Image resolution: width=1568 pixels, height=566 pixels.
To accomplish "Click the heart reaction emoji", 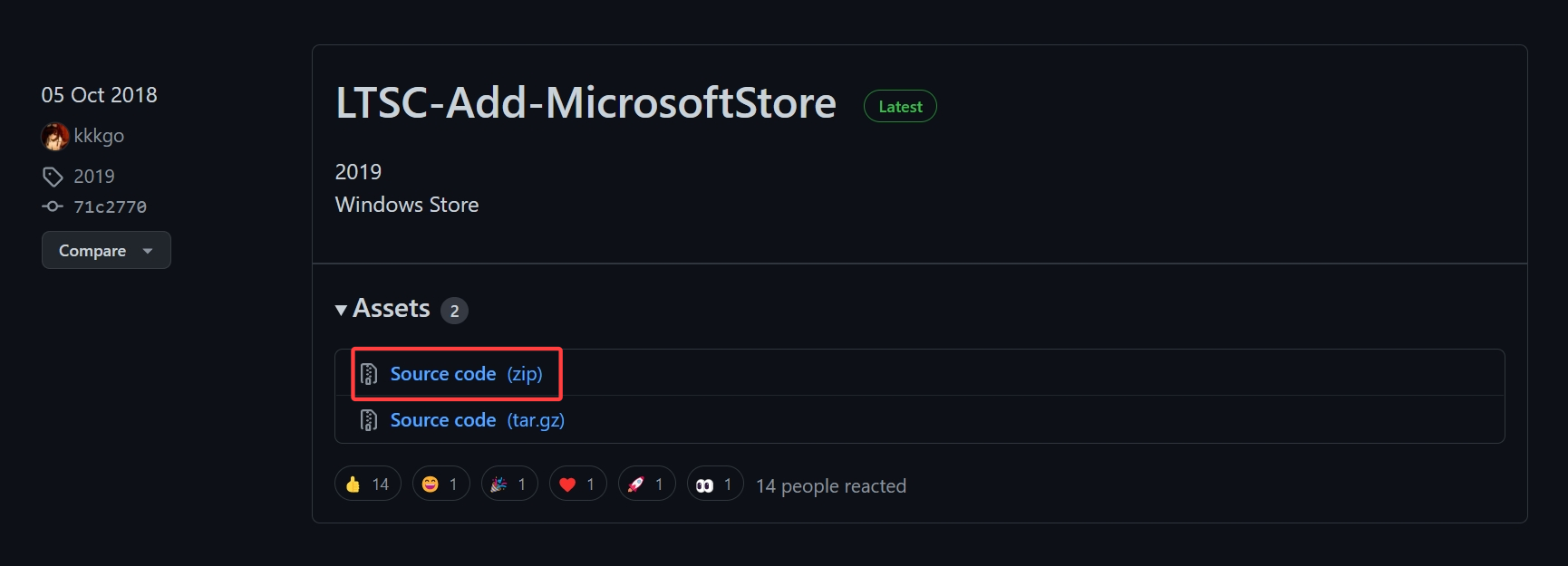I will tap(569, 483).
